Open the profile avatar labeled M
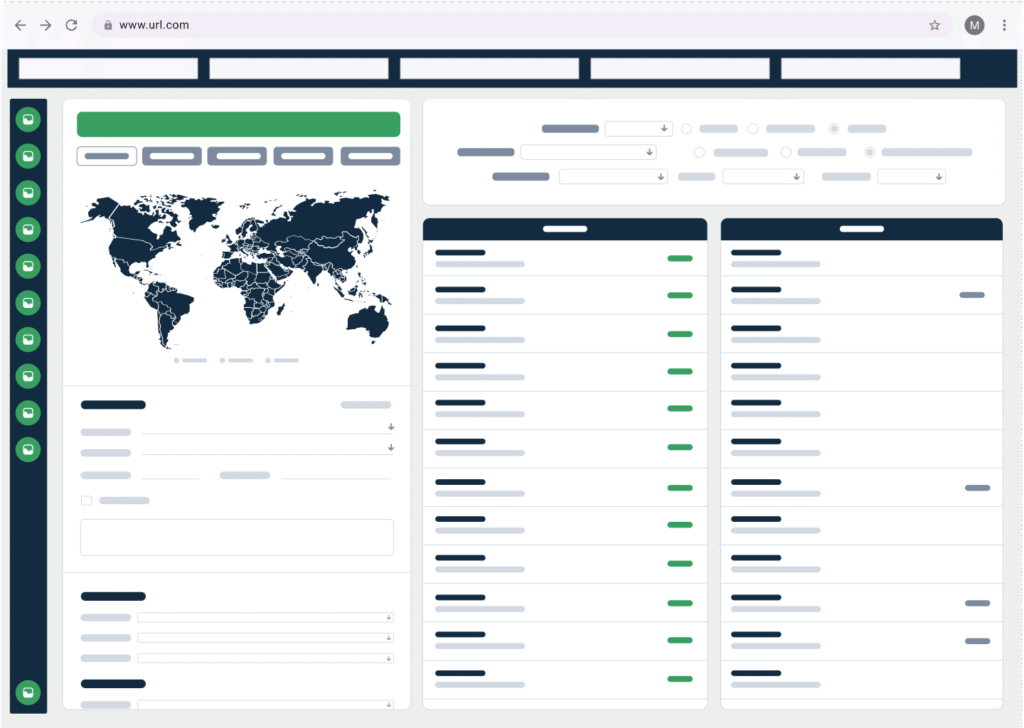 [974, 25]
